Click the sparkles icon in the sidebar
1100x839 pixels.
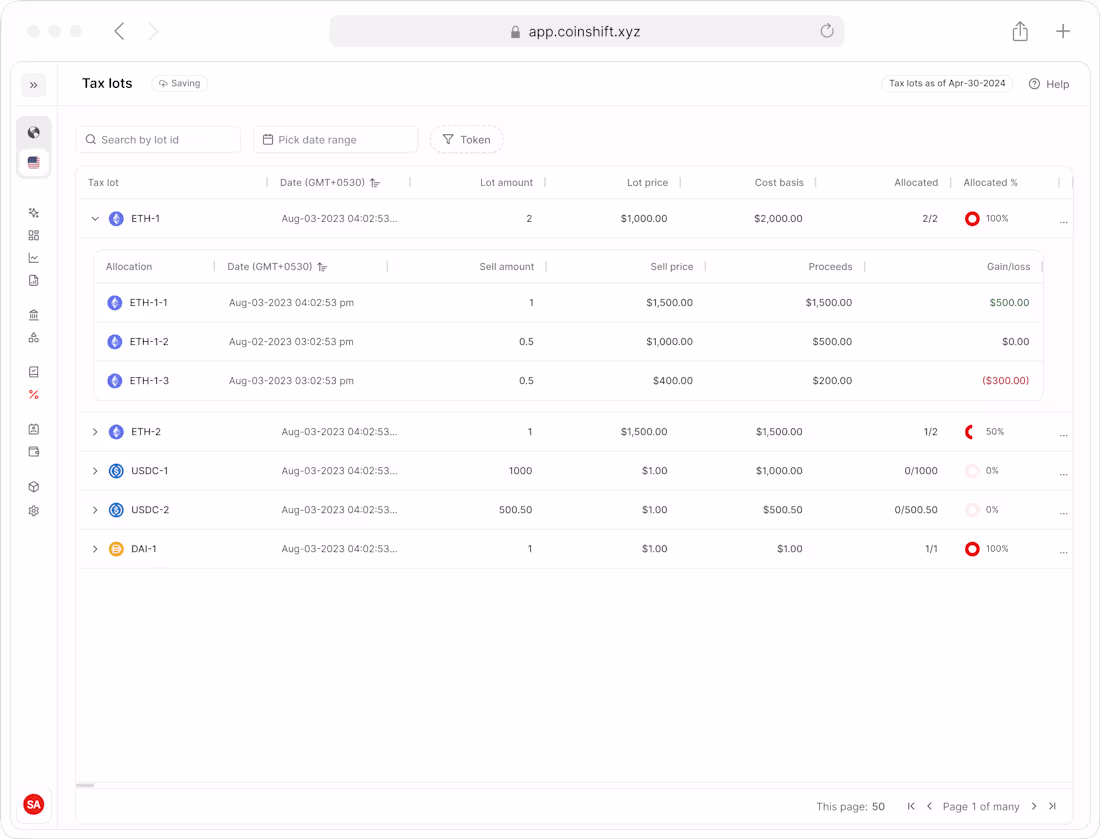(34, 212)
